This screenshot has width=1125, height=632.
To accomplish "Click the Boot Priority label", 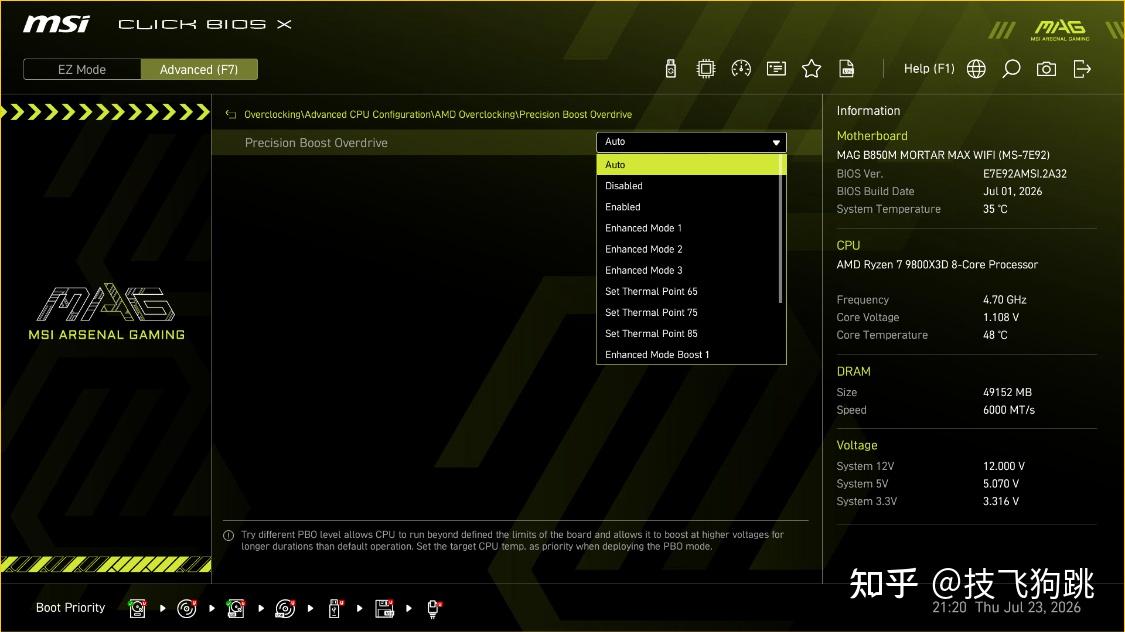I will pos(70,608).
